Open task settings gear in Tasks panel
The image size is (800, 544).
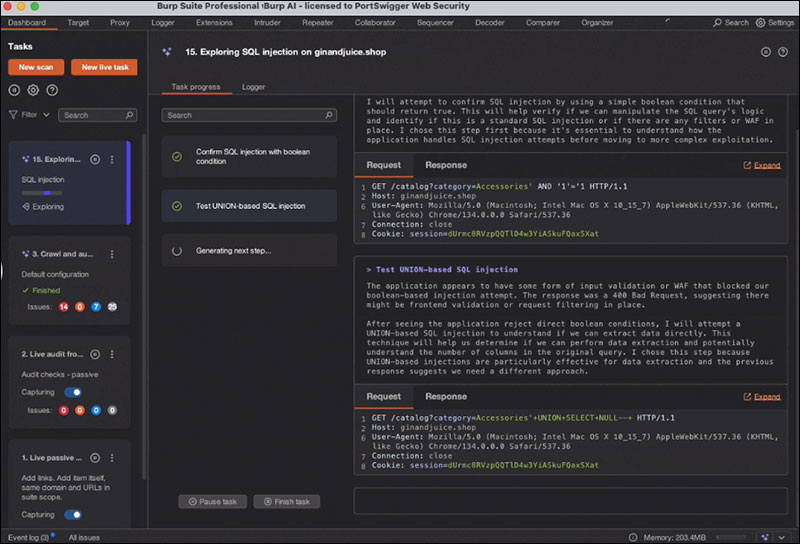[x=33, y=90]
